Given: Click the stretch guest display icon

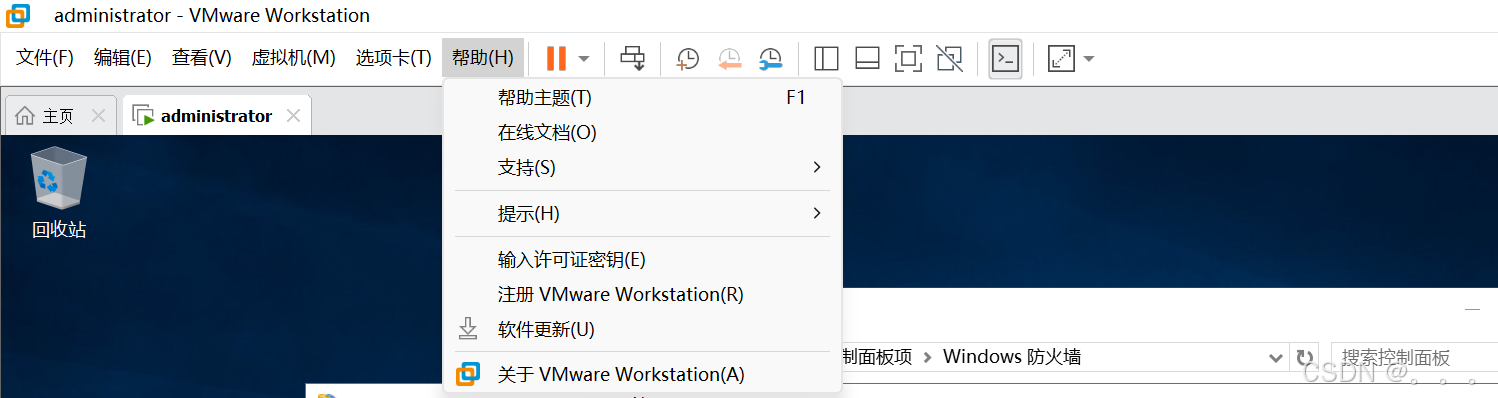Looking at the screenshot, I should (x=1060, y=59).
